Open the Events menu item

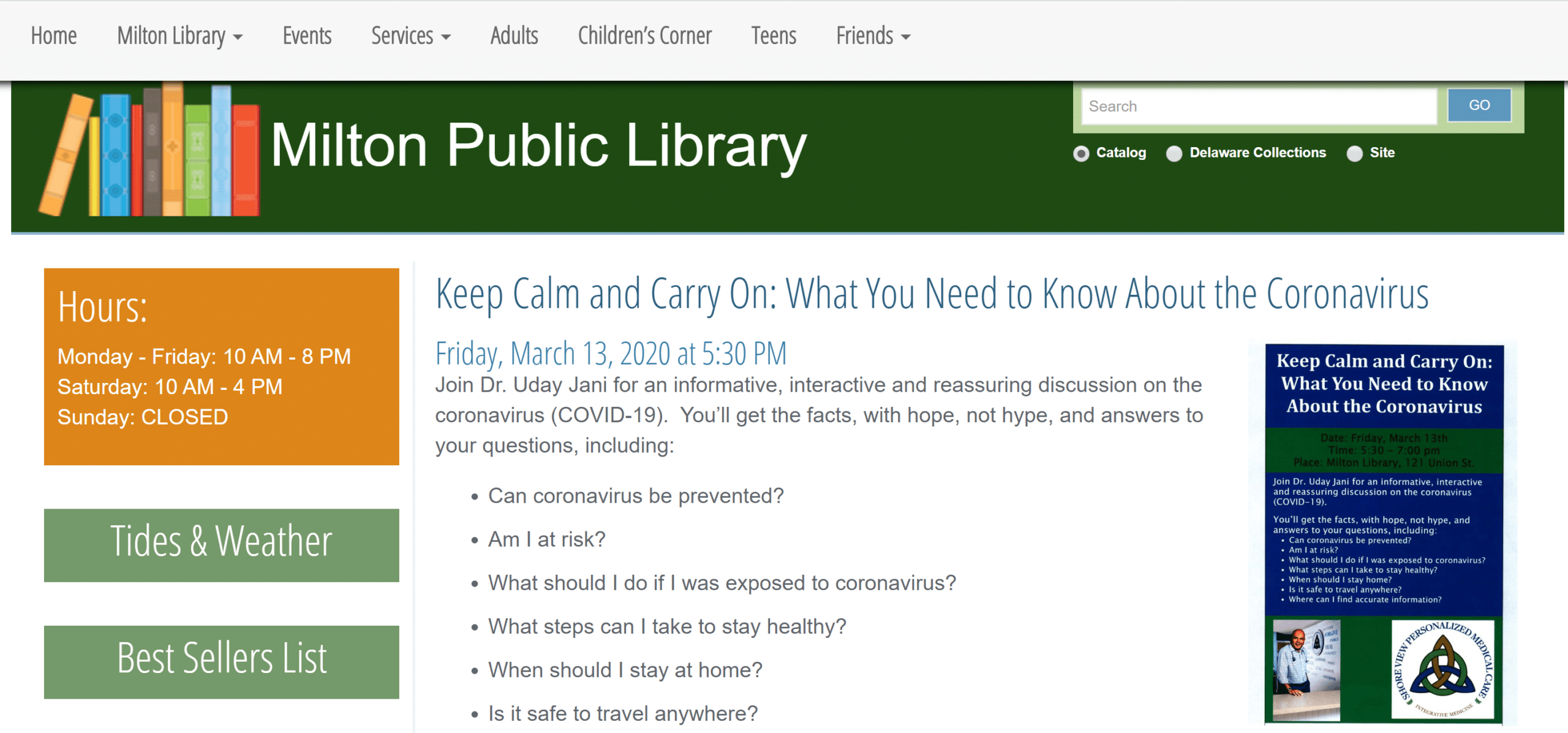click(307, 36)
